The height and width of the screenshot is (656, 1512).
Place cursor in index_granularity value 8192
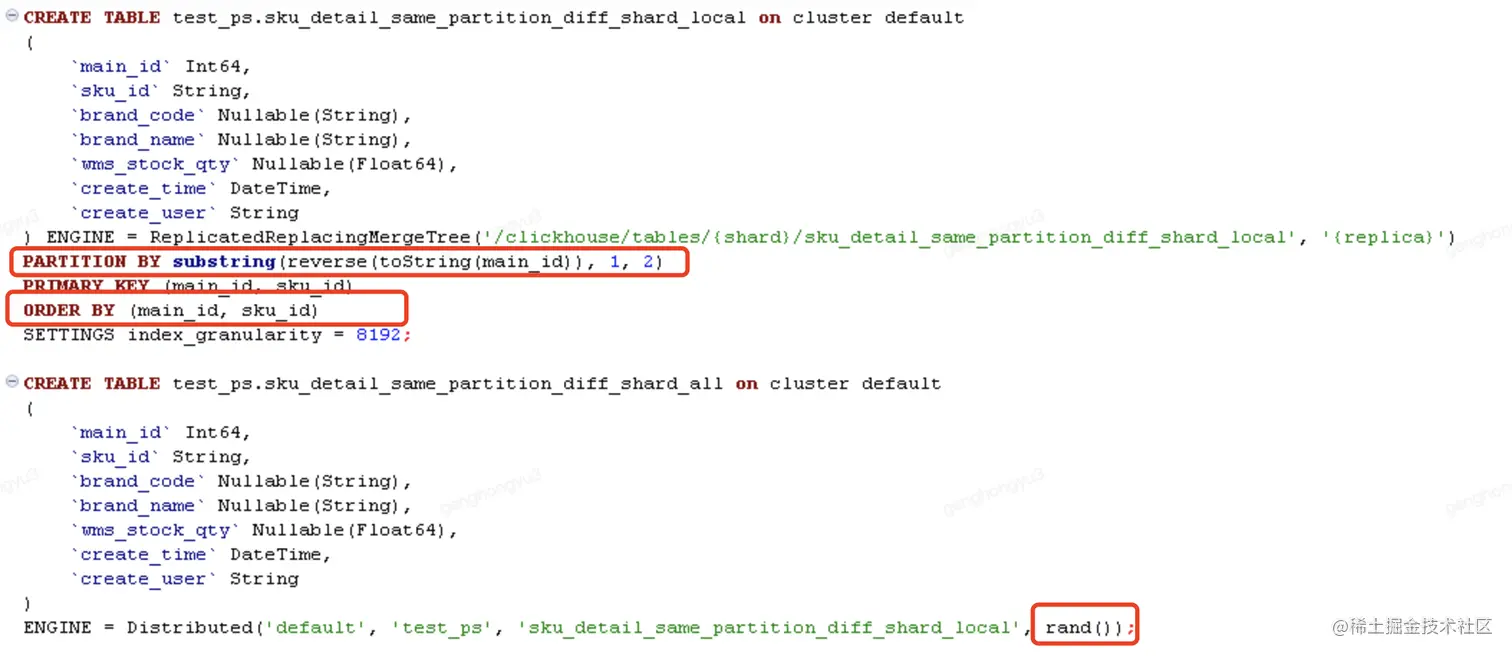(x=378, y=335)
